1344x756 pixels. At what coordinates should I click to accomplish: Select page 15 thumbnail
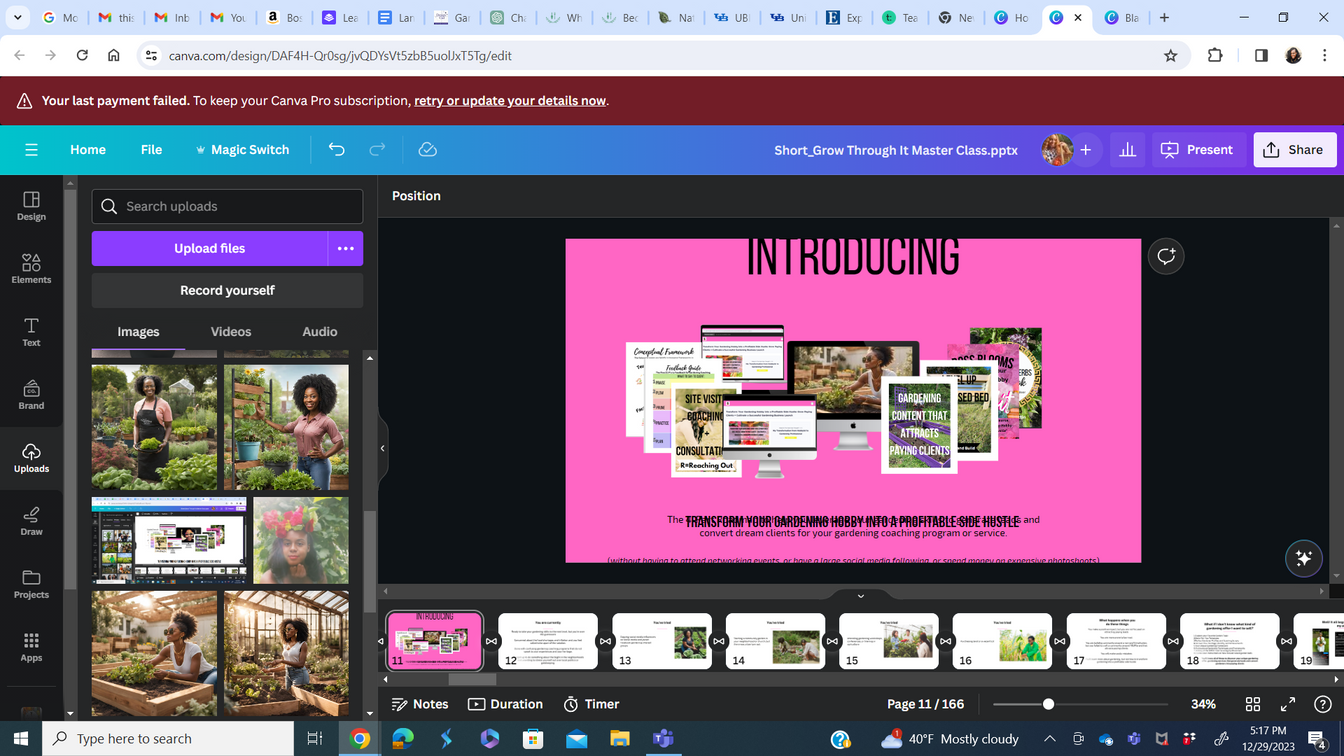889,641
